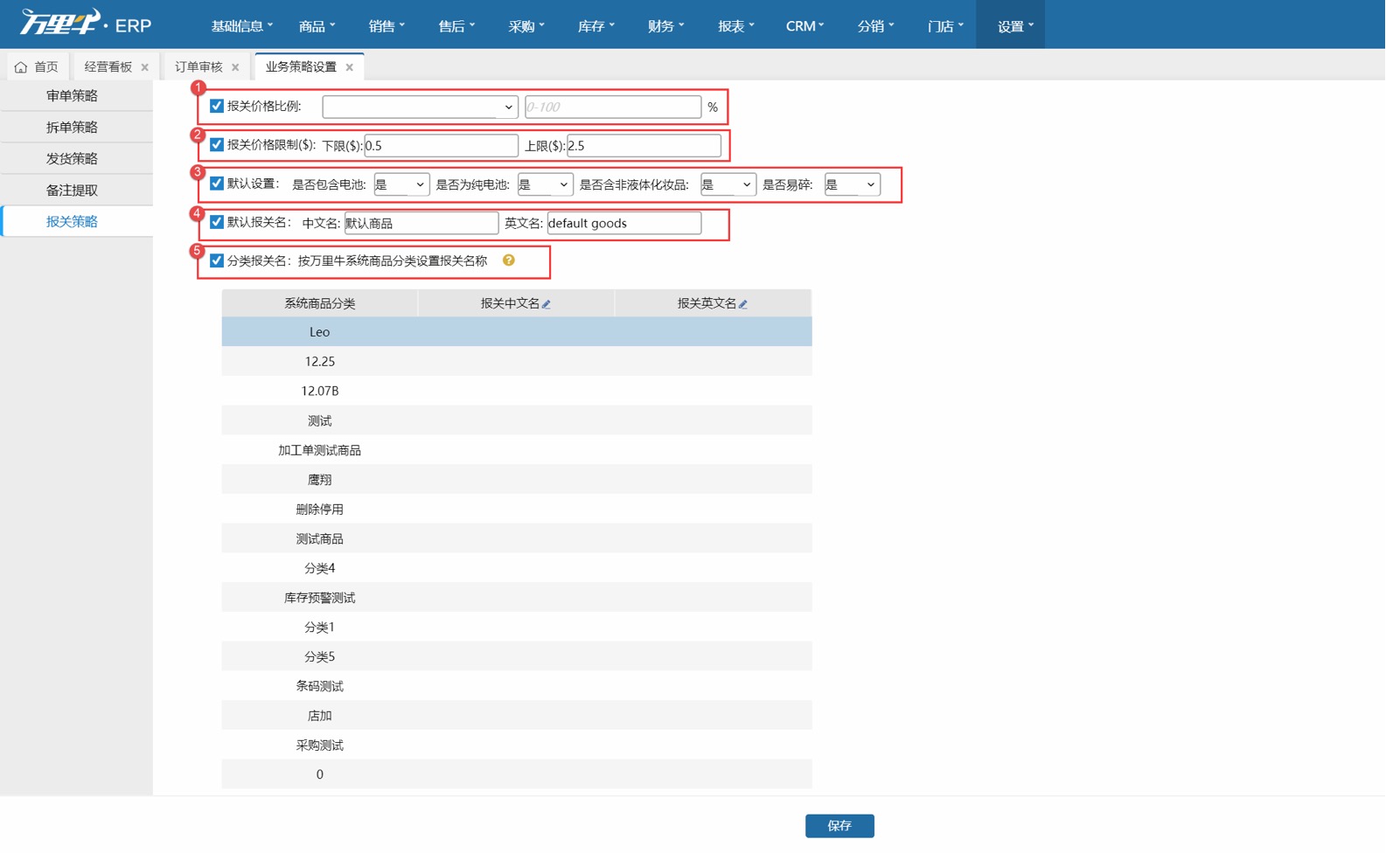Open the 报关价格比例 dropdown

[420, 107]
